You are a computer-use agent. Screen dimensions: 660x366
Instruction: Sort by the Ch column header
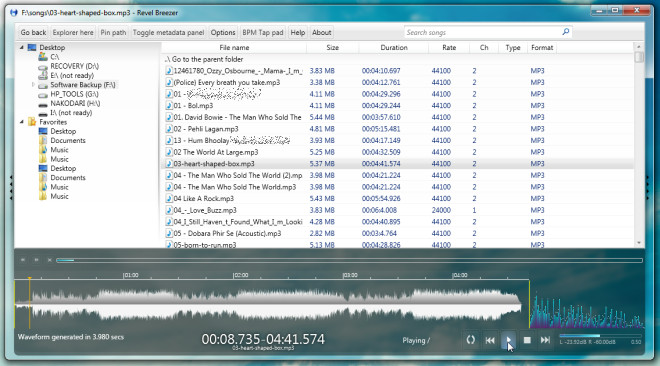click(x=484, y=48)
